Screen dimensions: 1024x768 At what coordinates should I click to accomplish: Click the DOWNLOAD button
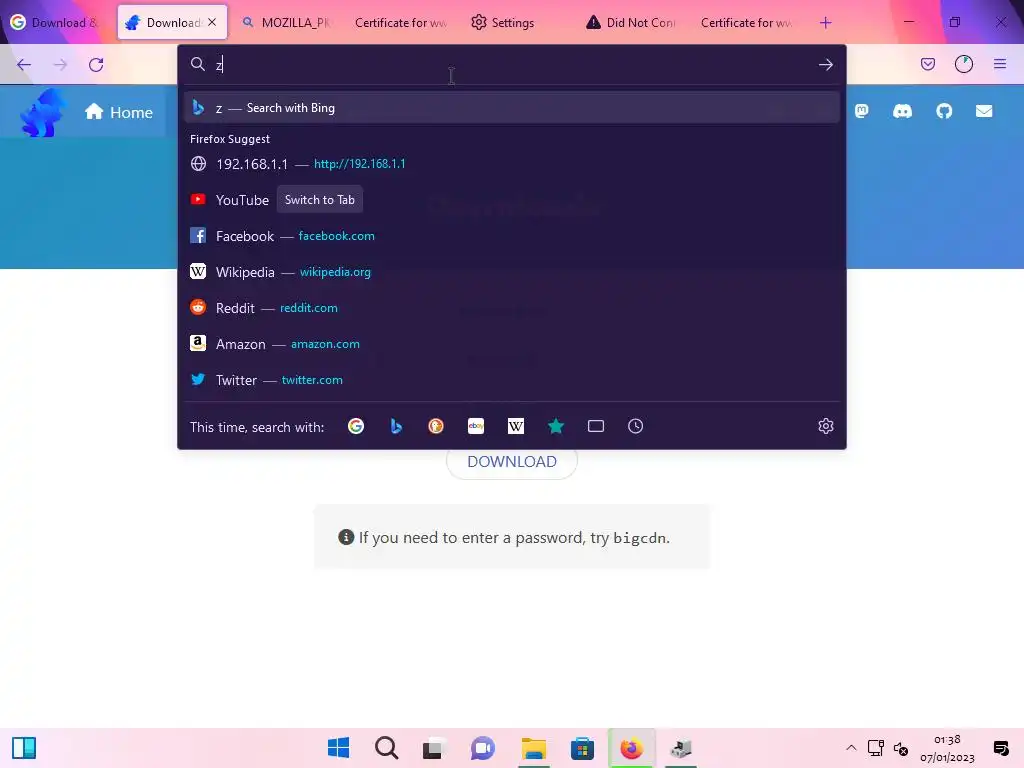pyautogui.click(x=512, y=462)
